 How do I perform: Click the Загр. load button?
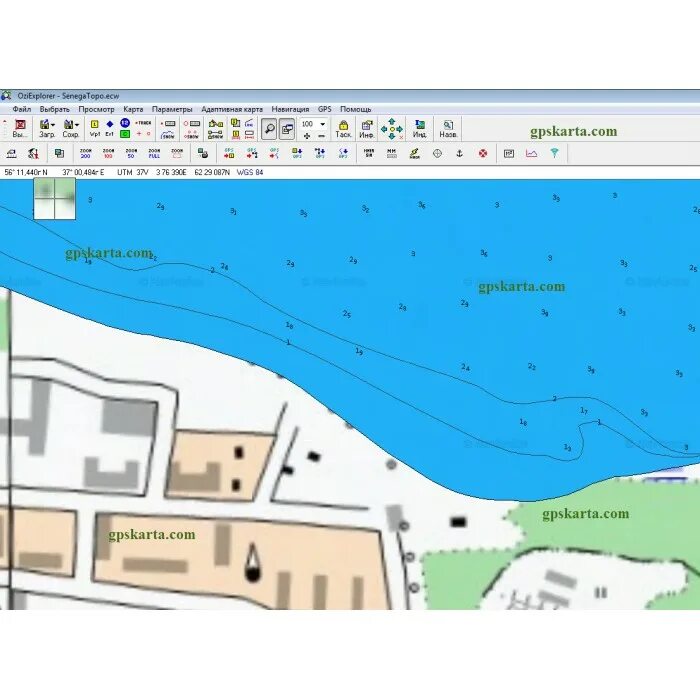[45, 129]
